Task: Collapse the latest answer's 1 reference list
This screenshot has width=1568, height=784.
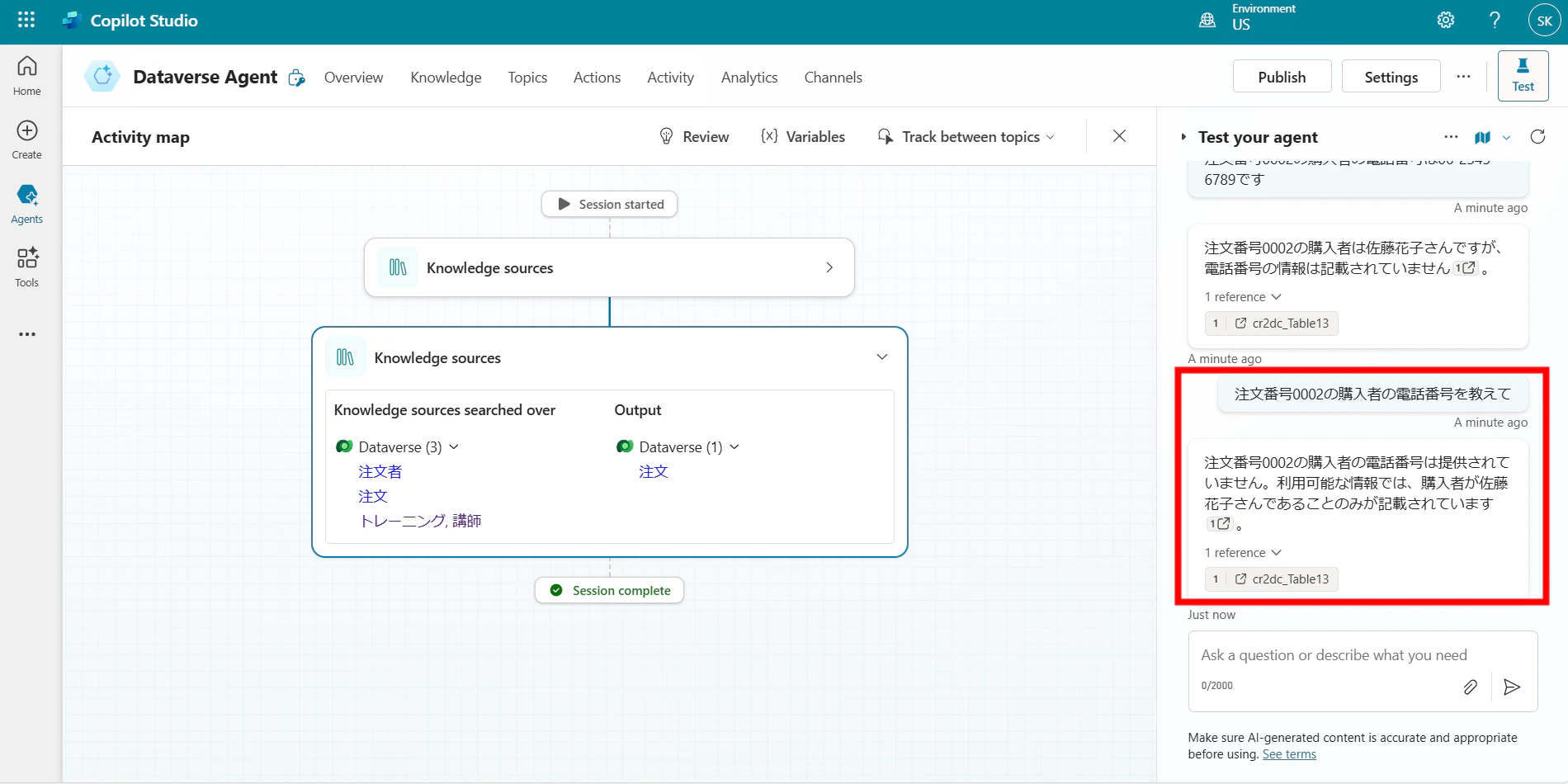Action: 1276,553
